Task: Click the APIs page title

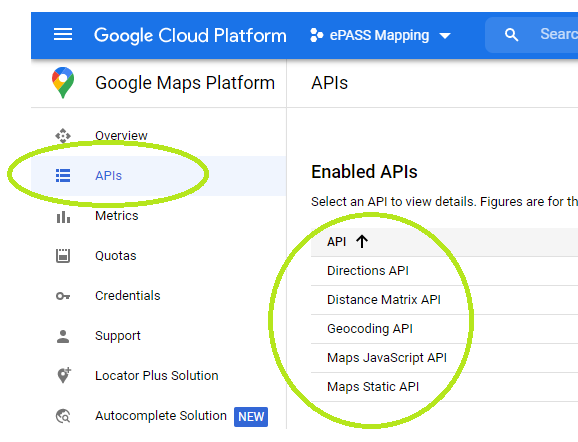Action: click(330, 83)
